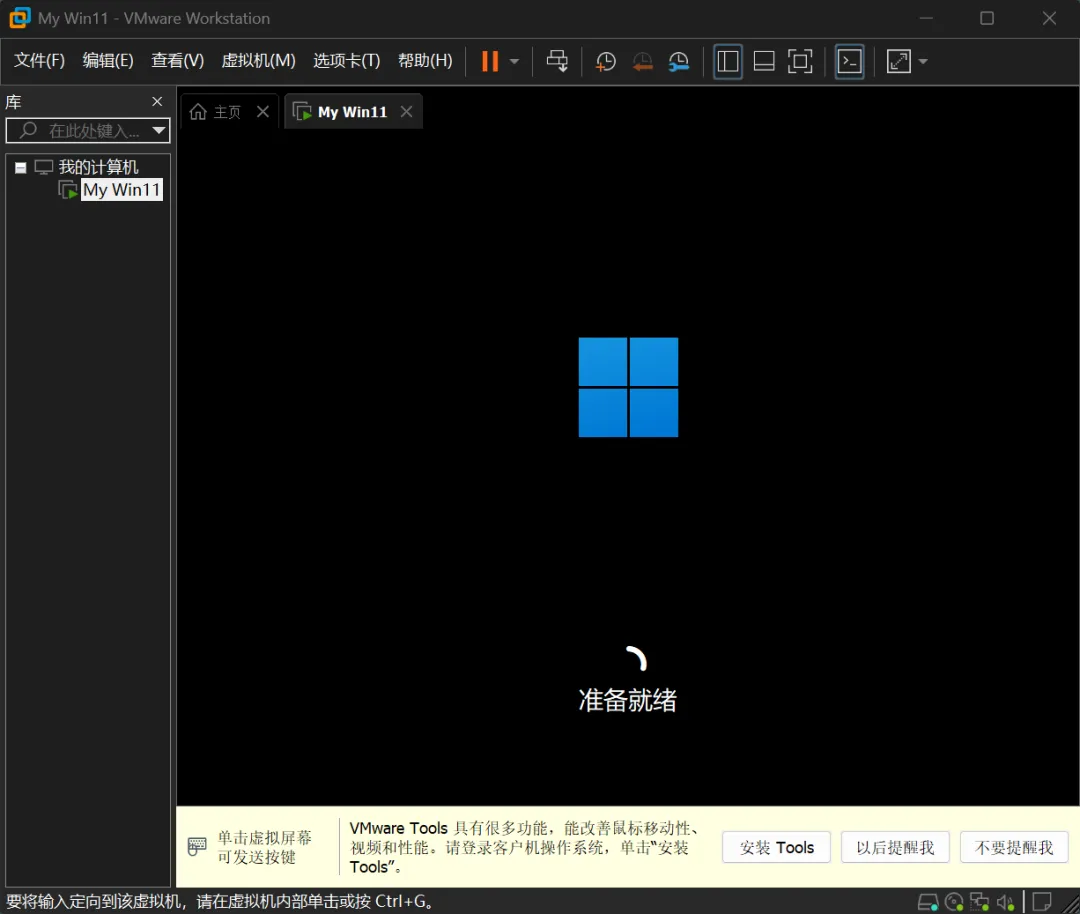The height and width of the screenshot is (914, 1080).
Task: Revert virtual machine to previous snapshot
Action: click(x=642, y=61)
